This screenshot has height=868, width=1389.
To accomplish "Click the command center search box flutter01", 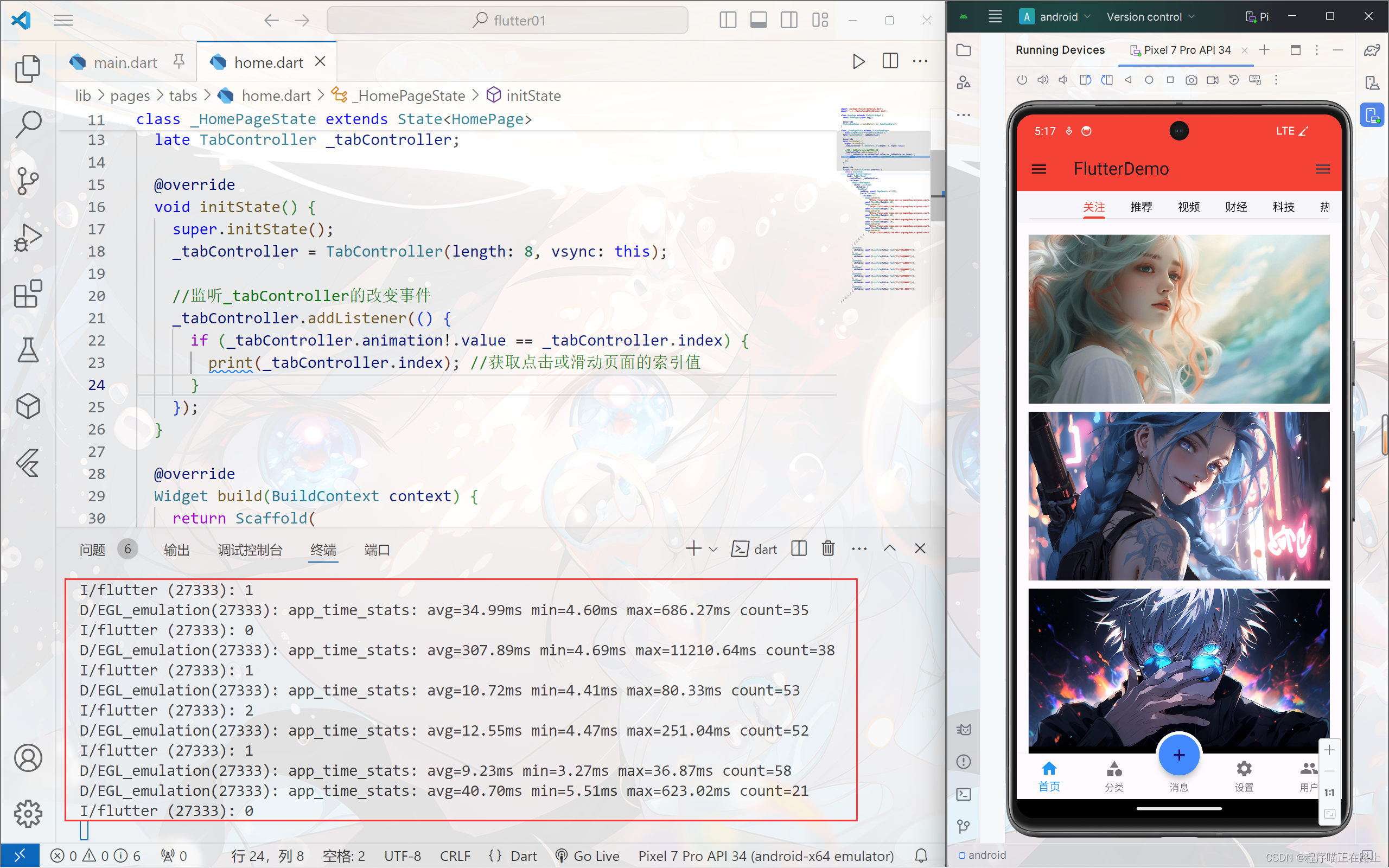I will tap(507, 21).
